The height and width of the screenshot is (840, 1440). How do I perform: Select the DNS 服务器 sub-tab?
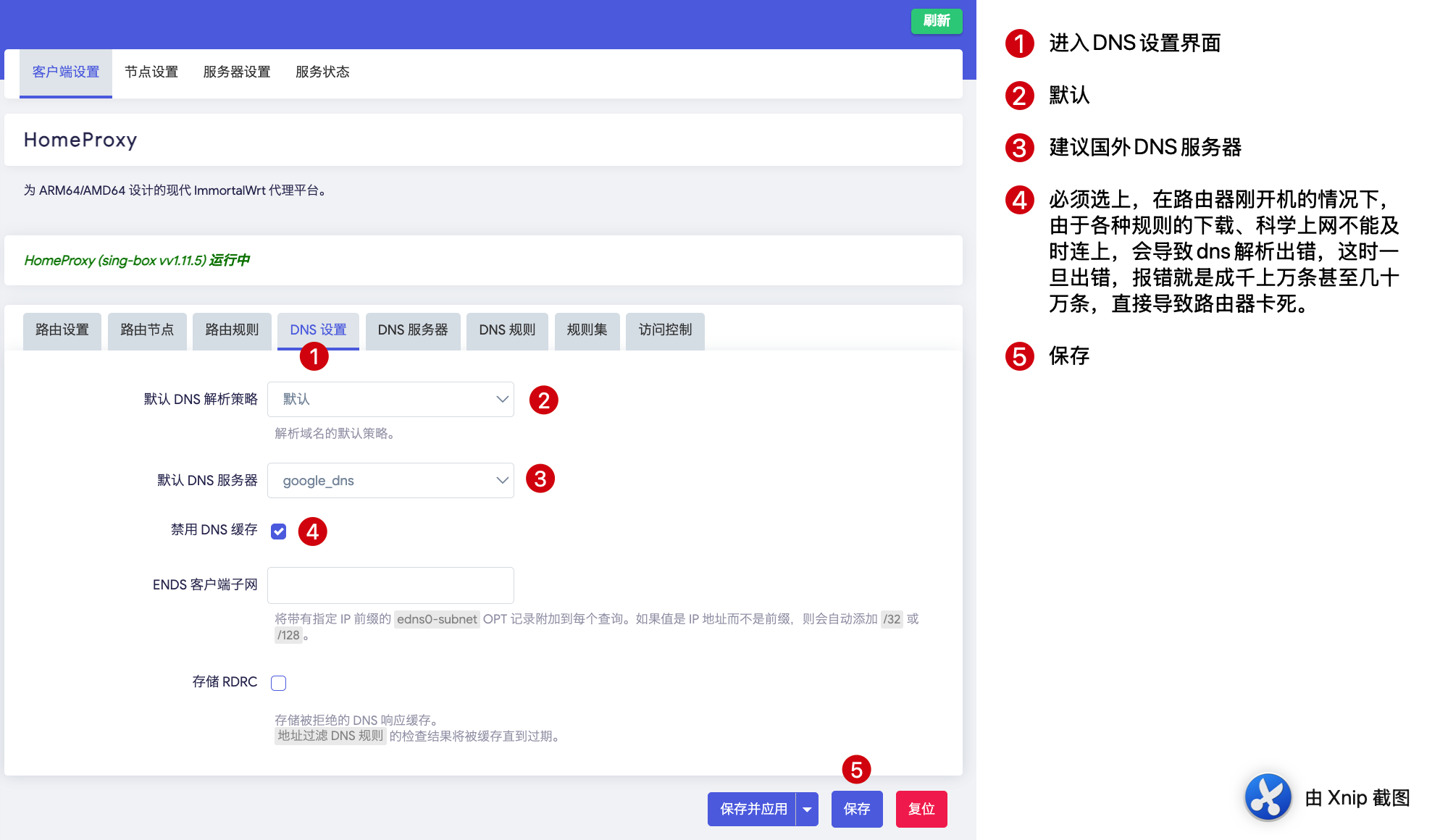[413, 330]
